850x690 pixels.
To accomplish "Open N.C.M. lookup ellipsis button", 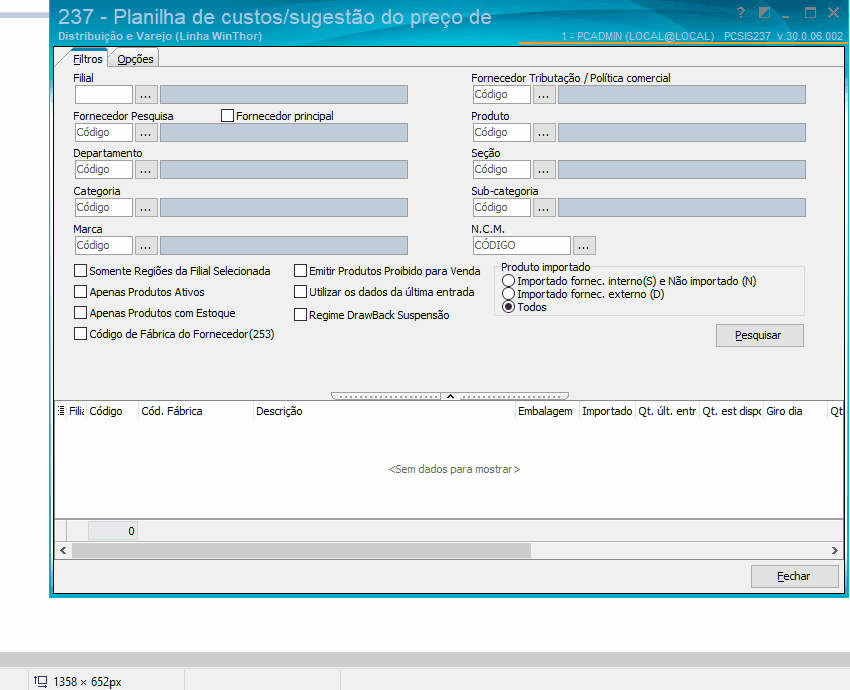I will 584,246.
